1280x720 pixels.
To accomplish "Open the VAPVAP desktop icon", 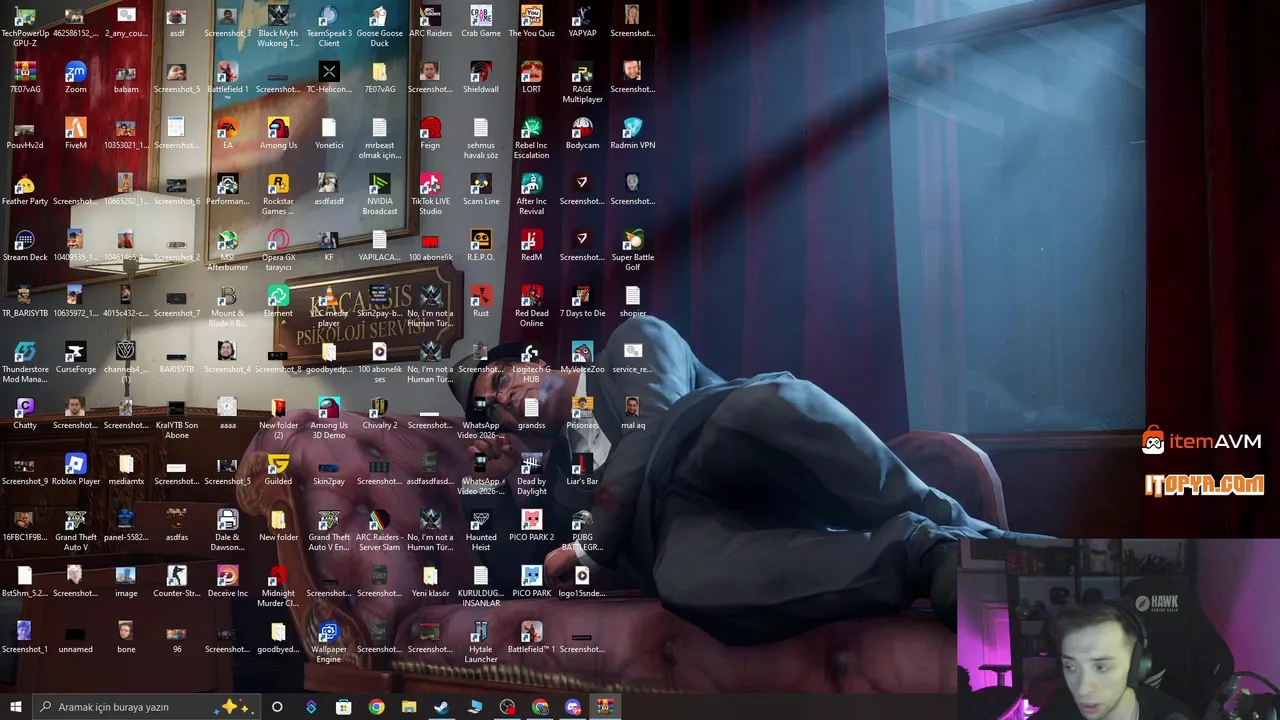I will point(582,21).
